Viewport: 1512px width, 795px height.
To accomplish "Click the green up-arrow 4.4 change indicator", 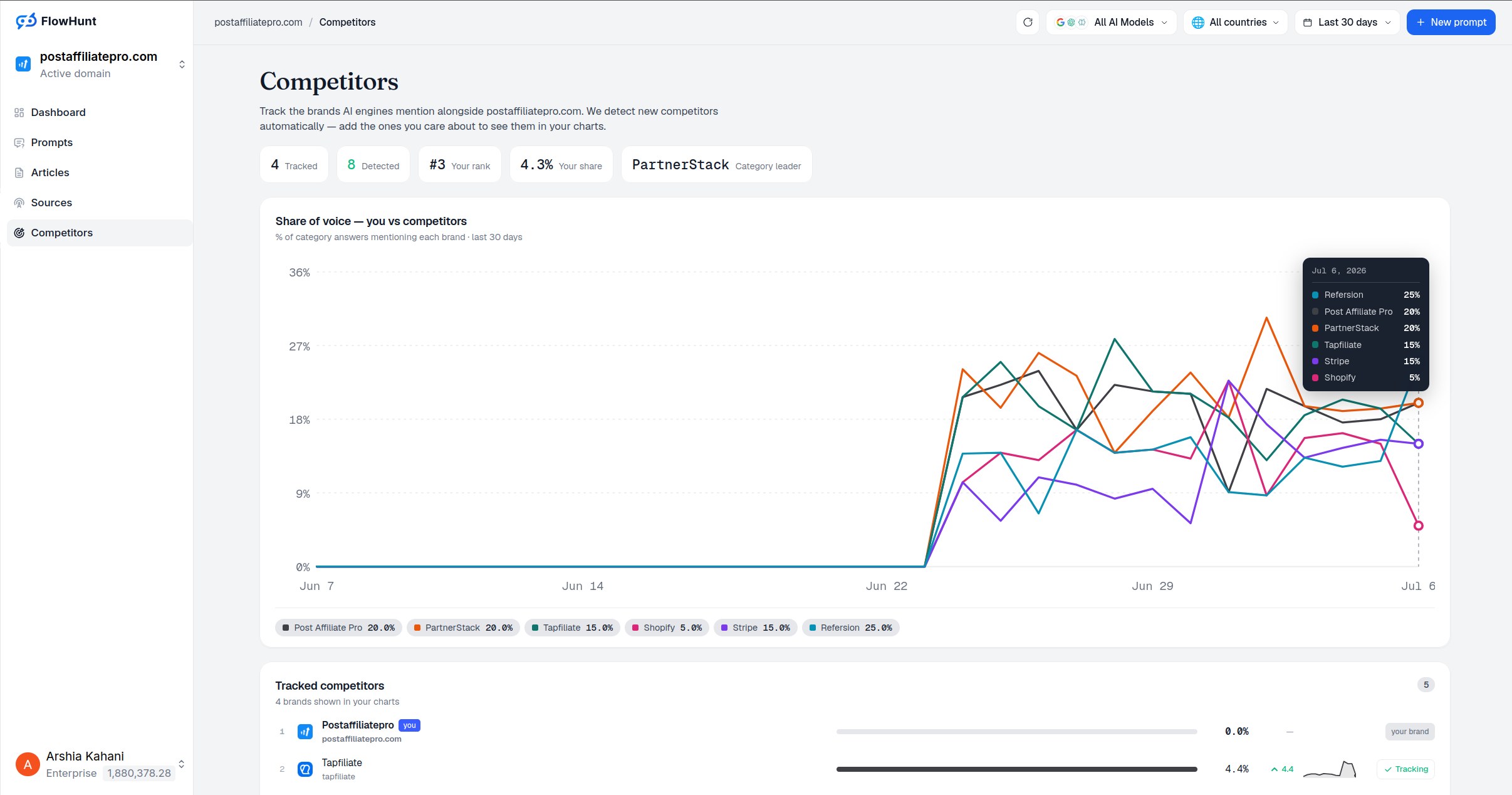I will [1282, 769].
